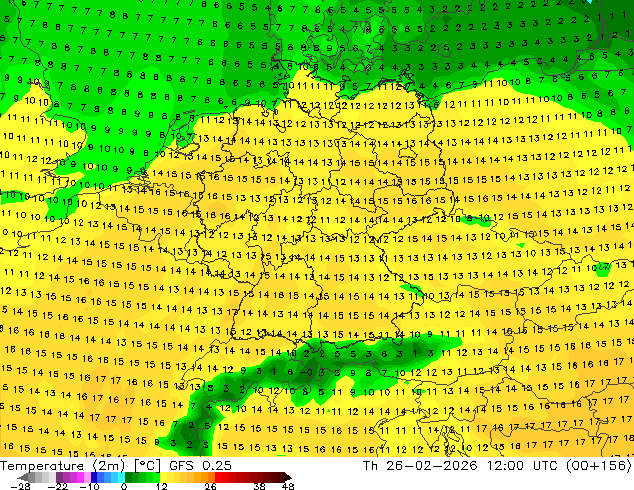Click the "-0" temperature value in the Alps
Image resolution: width=634 pixels, height=490 pixels.
306,373
